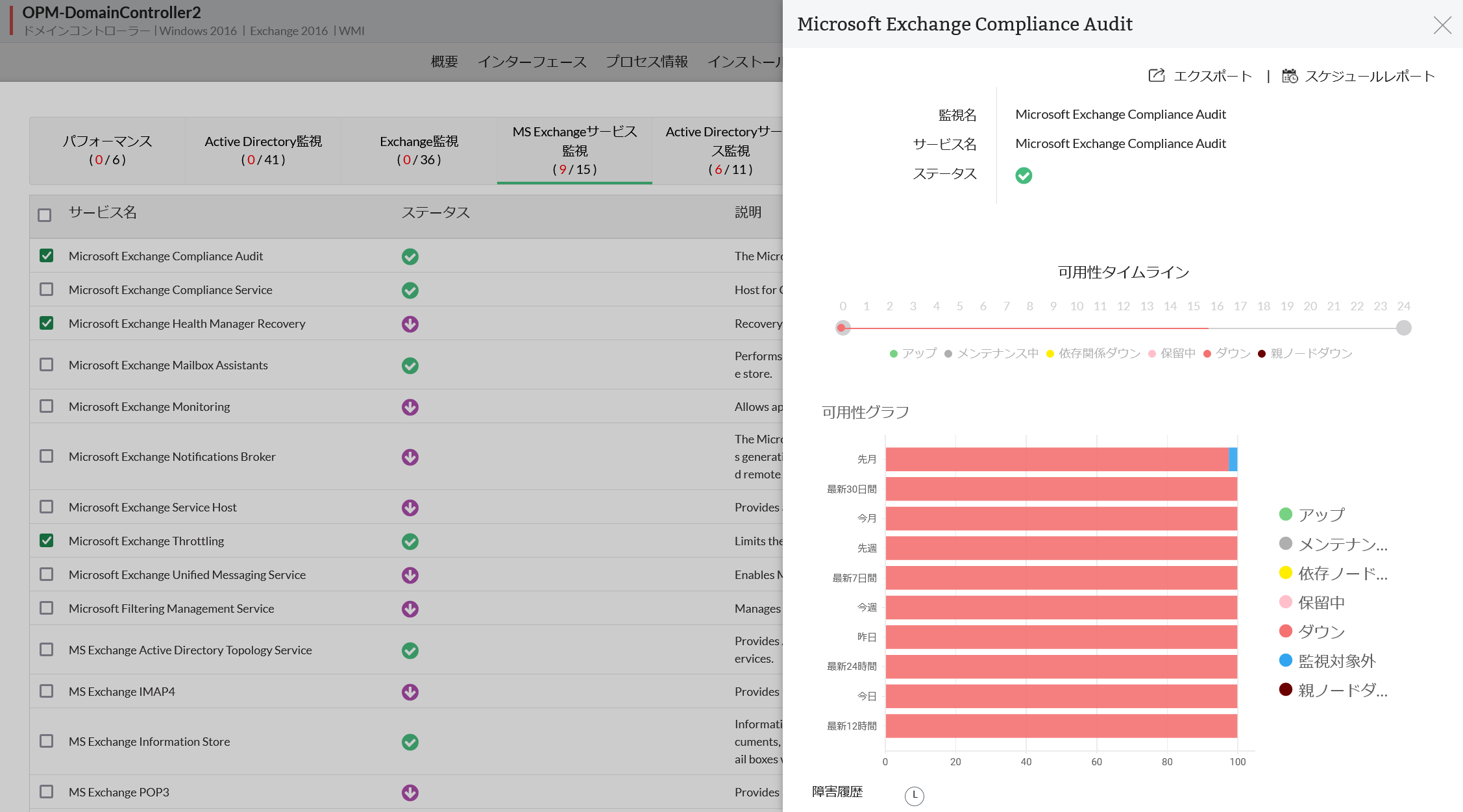The width and height of the screenshot is (1463, 812).
Task: Click the ダウン legend swatch in graph
Action: (1285, 631)
